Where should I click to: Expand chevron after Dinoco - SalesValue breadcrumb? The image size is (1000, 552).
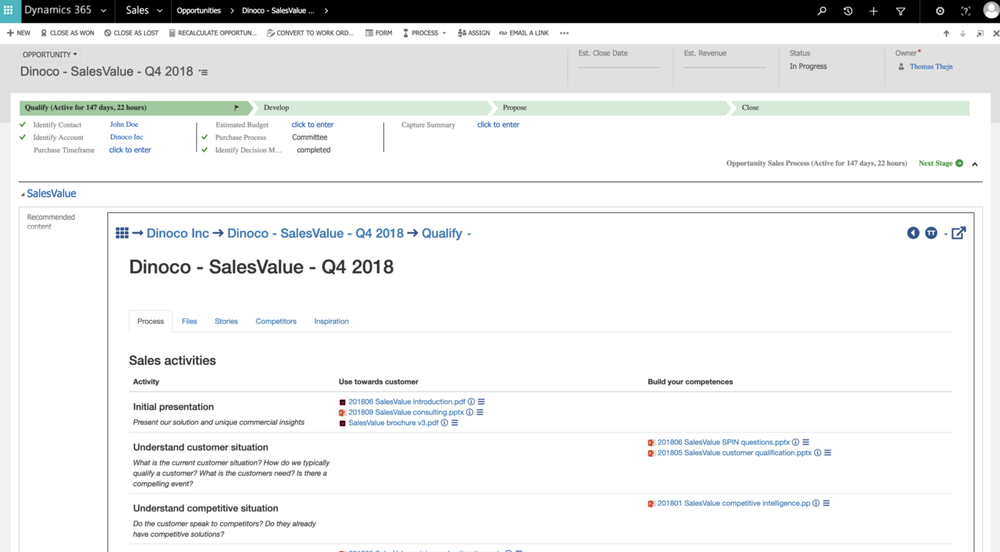point(326,11)
